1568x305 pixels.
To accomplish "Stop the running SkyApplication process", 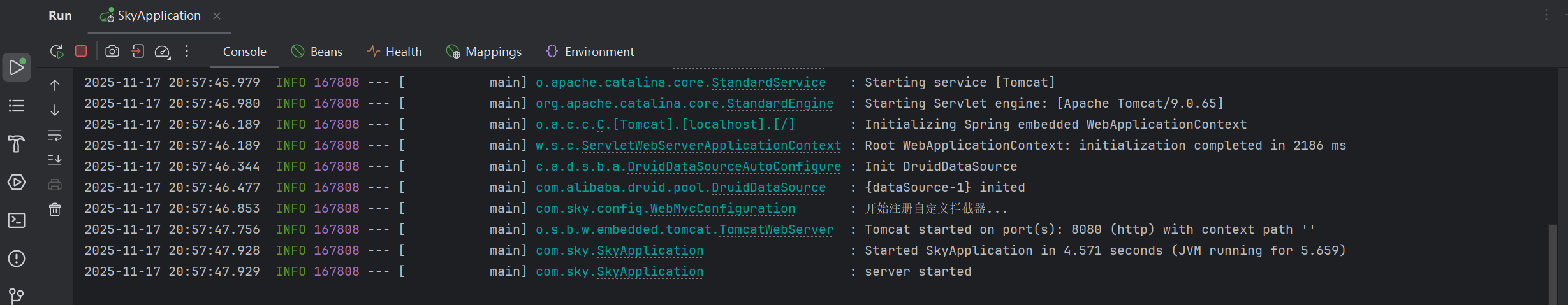I will click(81, 51).
